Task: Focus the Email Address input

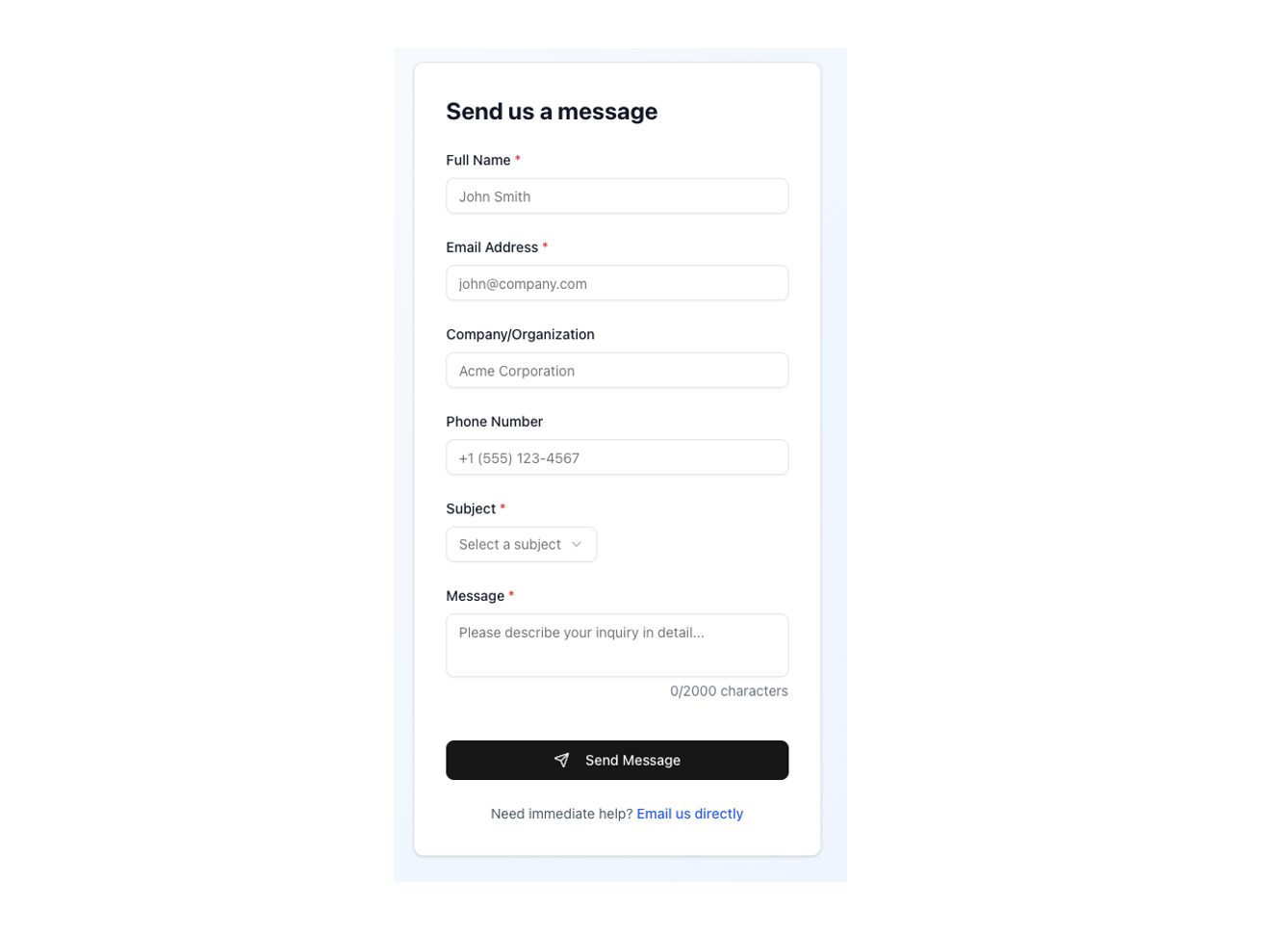Action: pyautogui.click(x=616, y=282)
